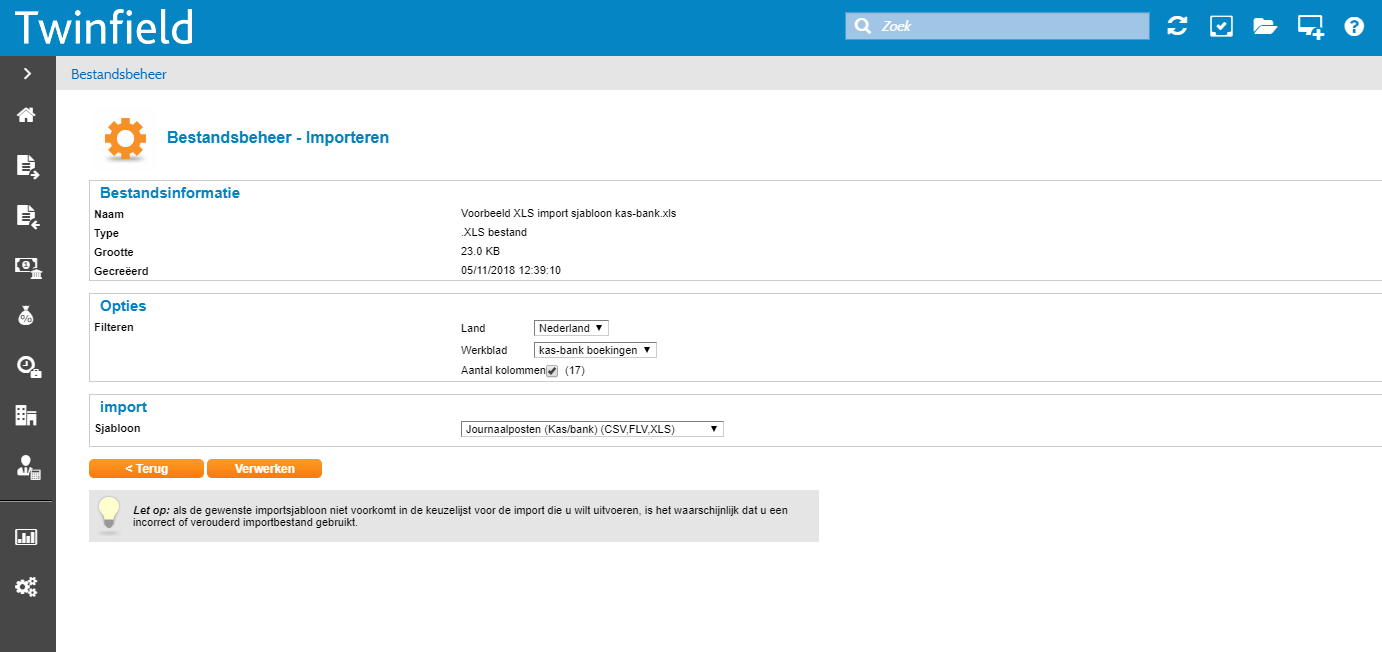The height and width of the screenshot is (652, 1382).
Task: Open the help question mark icon
Action: tap(1354, 27)
